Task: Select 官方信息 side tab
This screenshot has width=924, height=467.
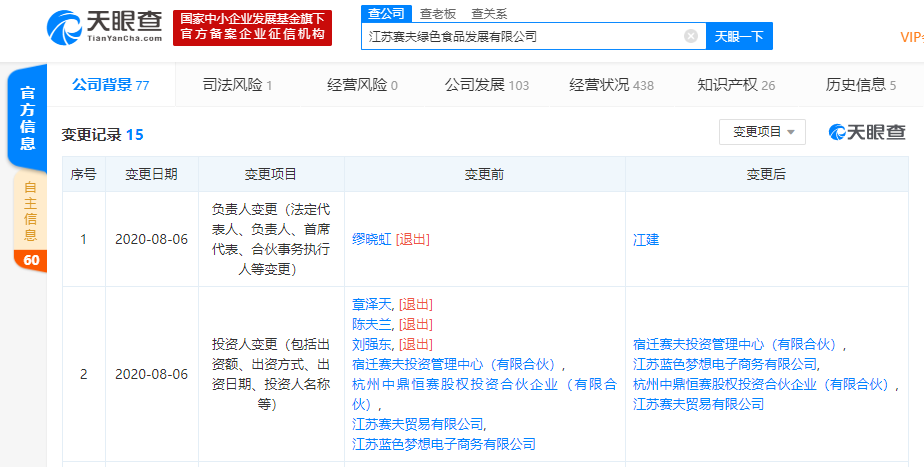Action: point(30,118)
